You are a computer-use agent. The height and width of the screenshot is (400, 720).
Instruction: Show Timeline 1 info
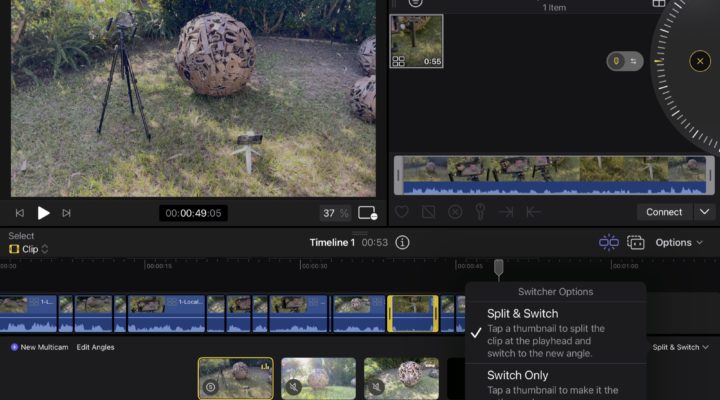click(x=402, y=242)
